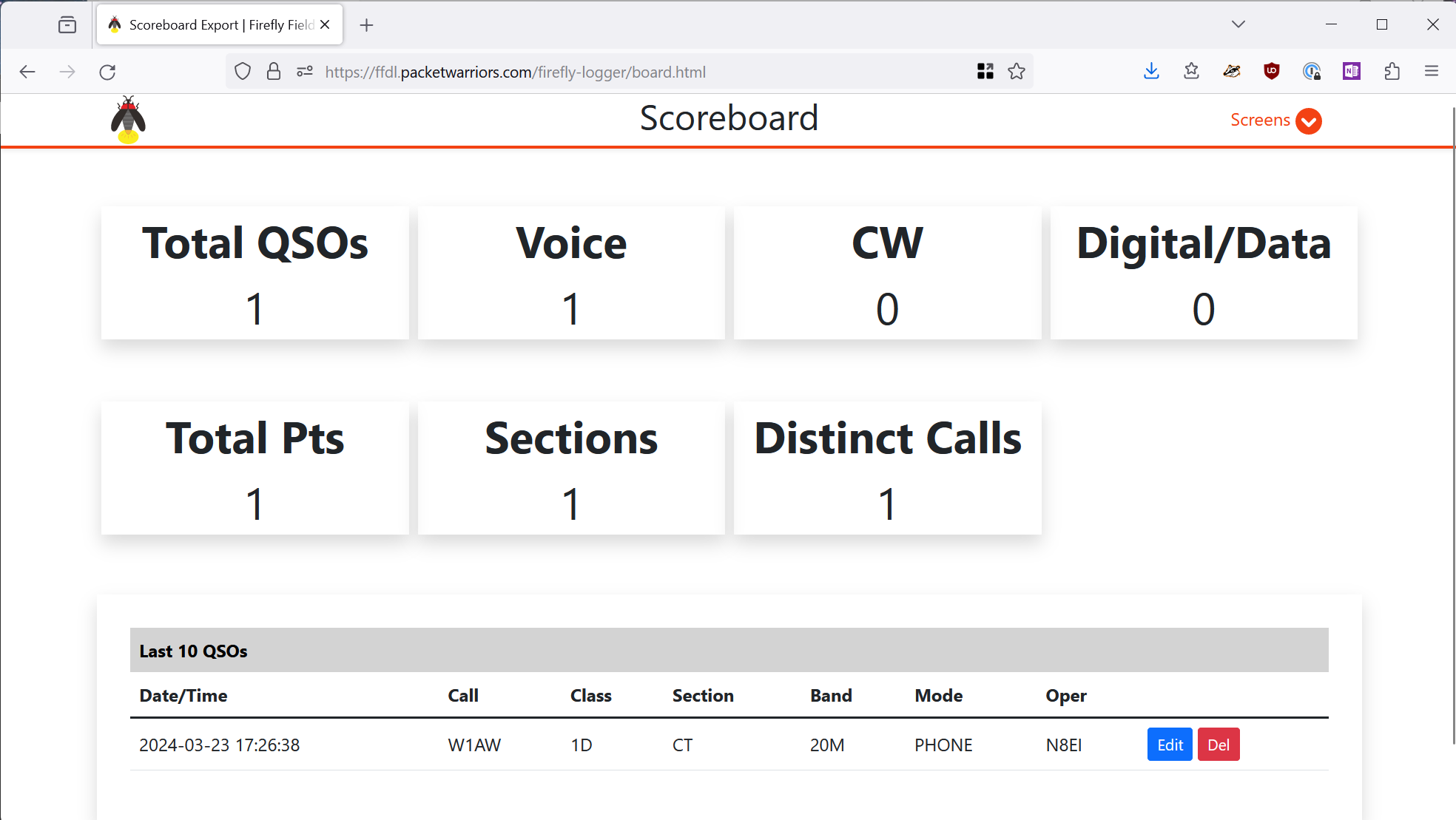
Task: Open Firefox downloads panel
Action: [x=1151, y=72]
